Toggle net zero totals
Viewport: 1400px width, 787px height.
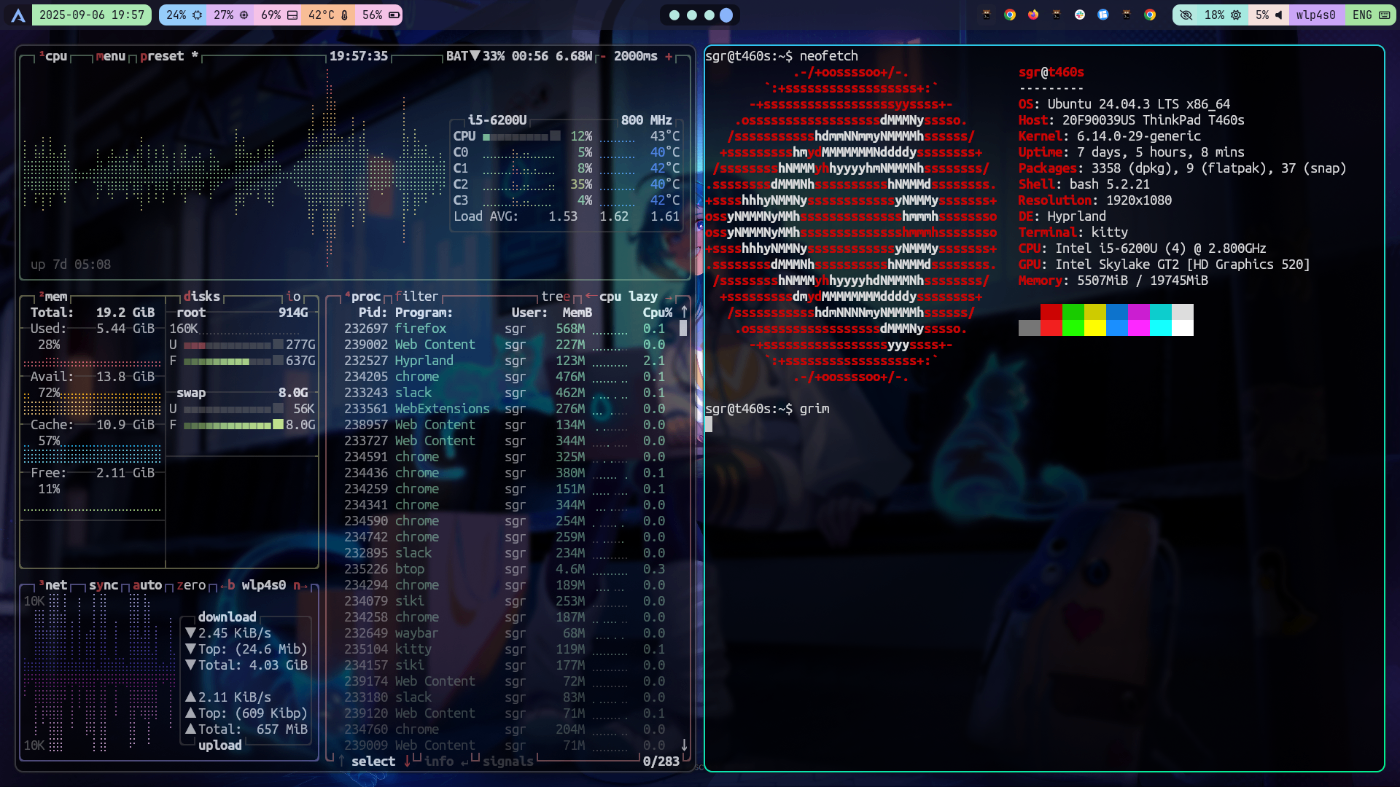(x=190, y=585)
